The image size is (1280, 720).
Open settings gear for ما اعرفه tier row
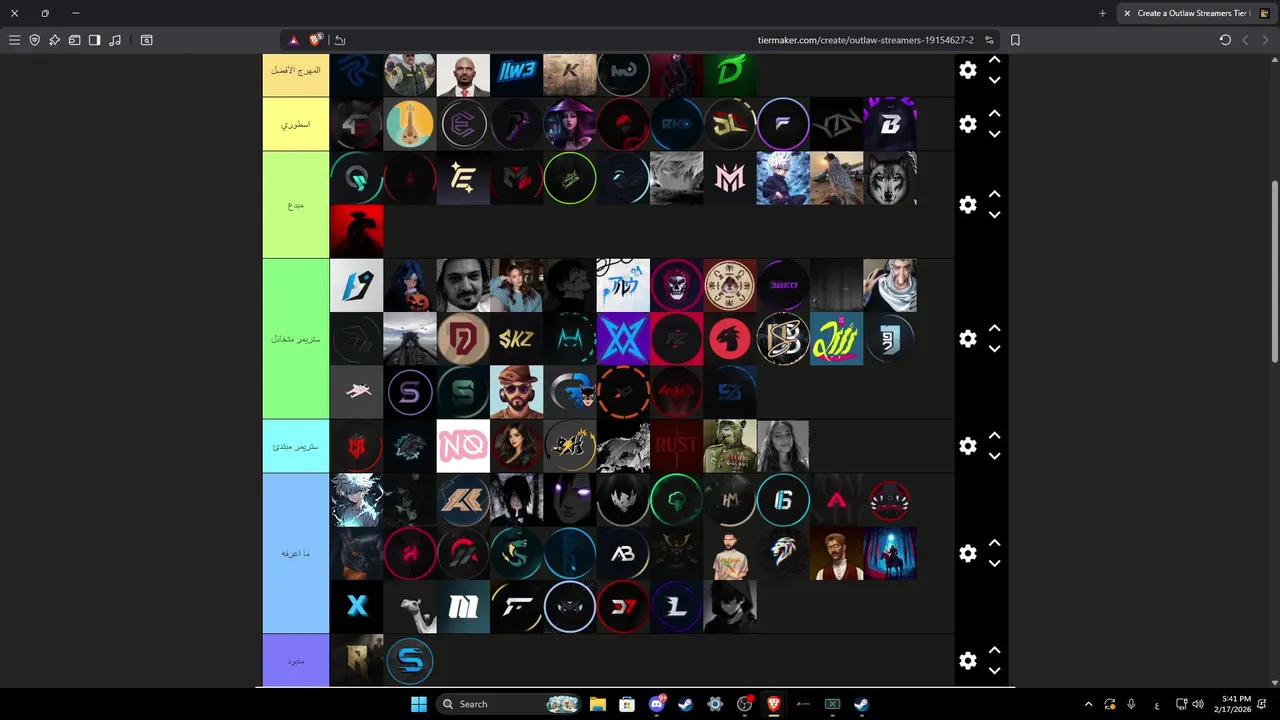967,553
